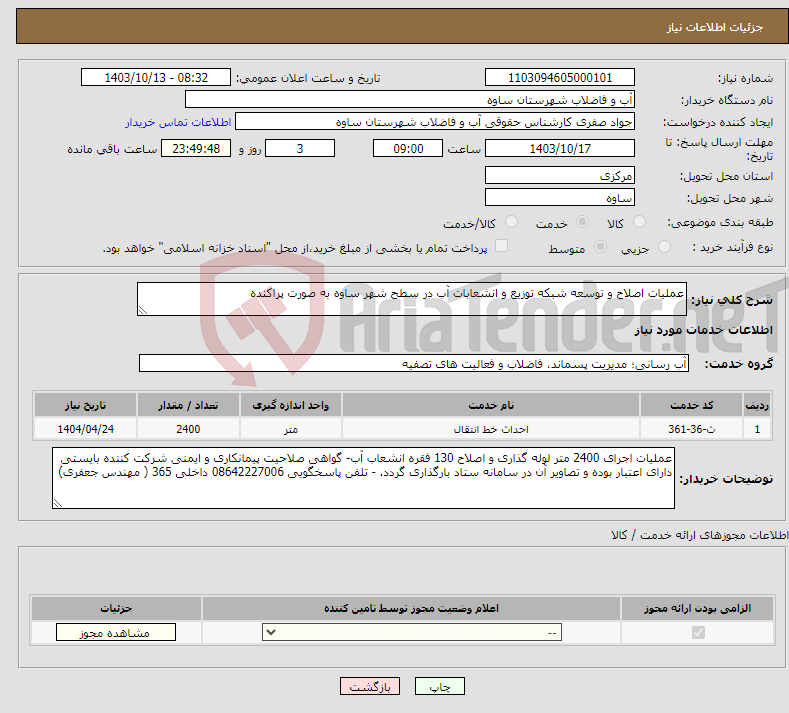Click the buyer organization name field
The image size is (789, 713).
point(410,99)
